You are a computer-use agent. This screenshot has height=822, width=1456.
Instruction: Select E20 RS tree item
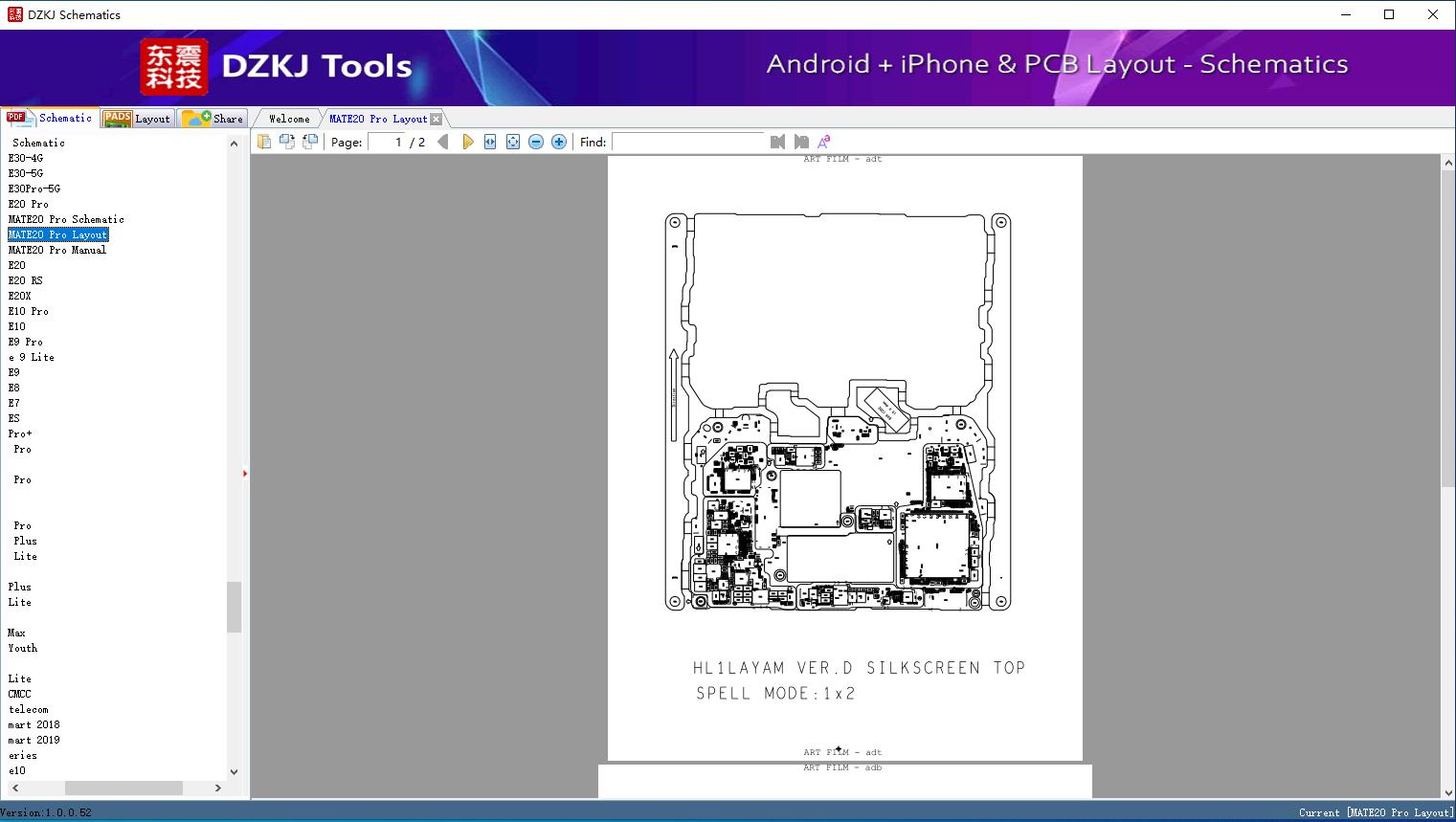point(26,280)
